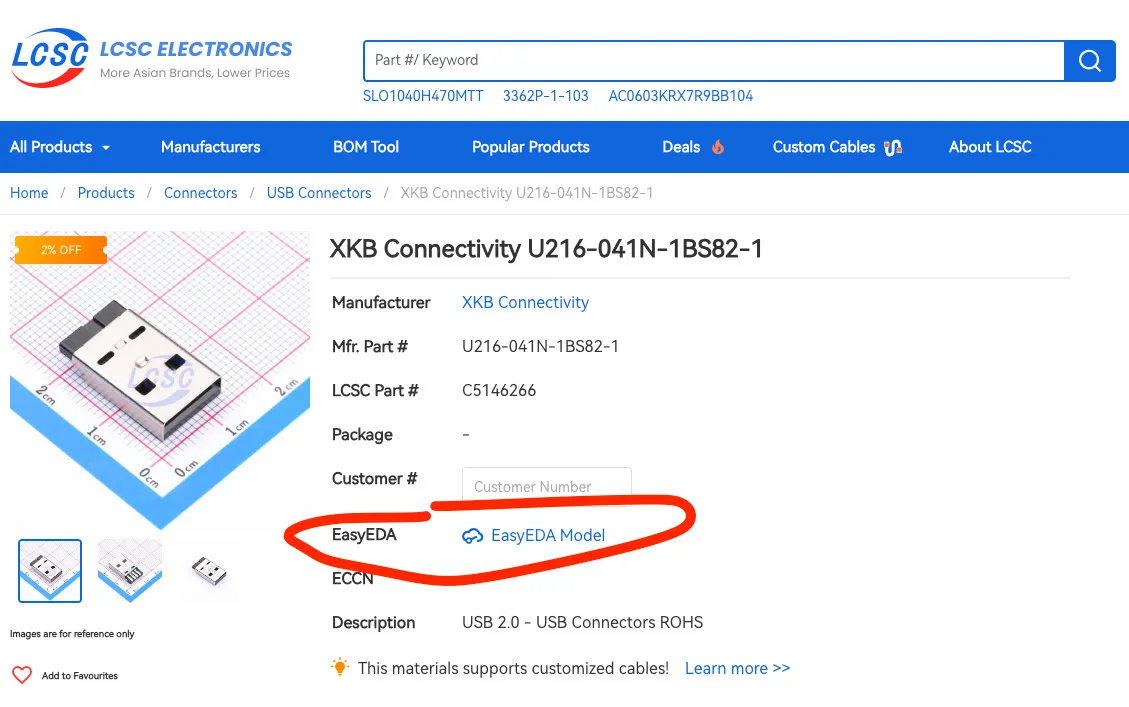1129x707 pixels.
Task: Open the Manufacturers menu item
Action: click(x=210, y=147)
